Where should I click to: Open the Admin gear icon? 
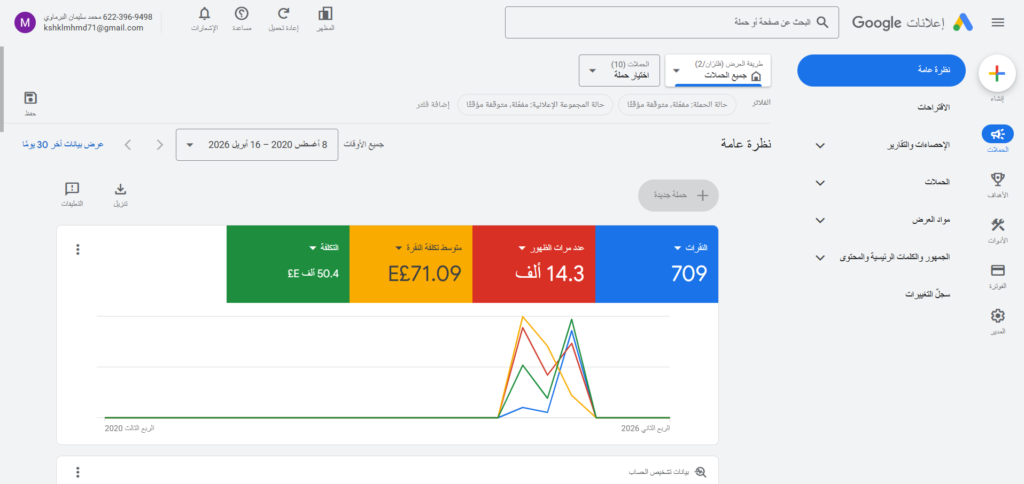996,317
